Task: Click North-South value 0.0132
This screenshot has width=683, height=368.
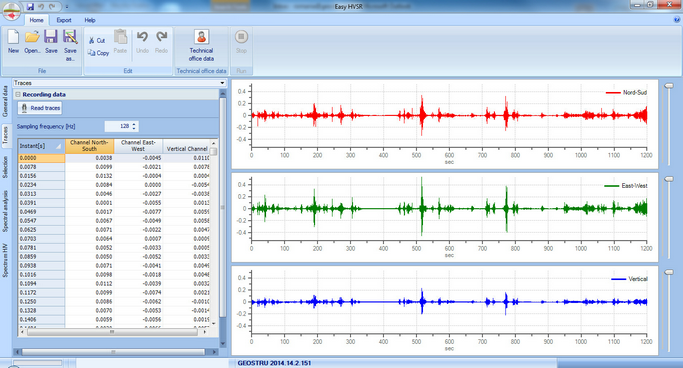Action: [x=89, y=176]
